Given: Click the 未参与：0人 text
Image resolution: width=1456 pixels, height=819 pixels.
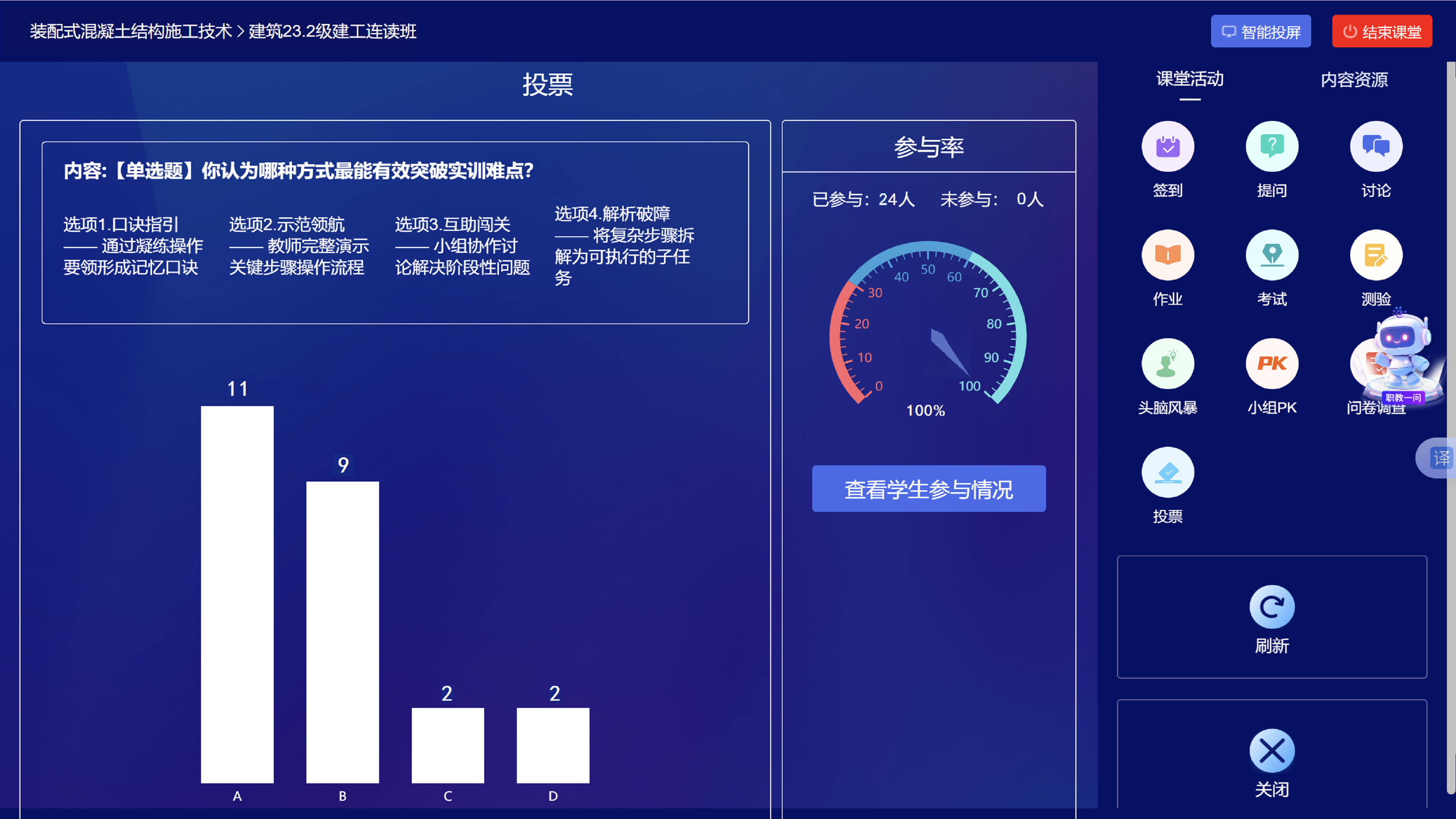Looking at the screenshot, I should pyautogui.click(x=992, y=199).
